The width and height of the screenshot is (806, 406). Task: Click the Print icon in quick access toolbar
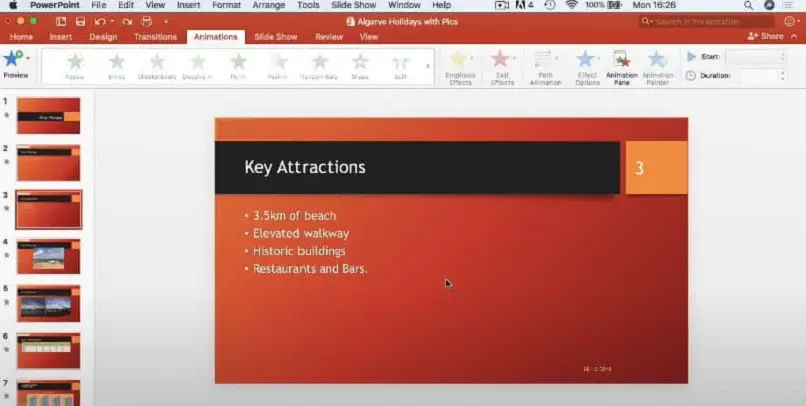click(147, 22)
